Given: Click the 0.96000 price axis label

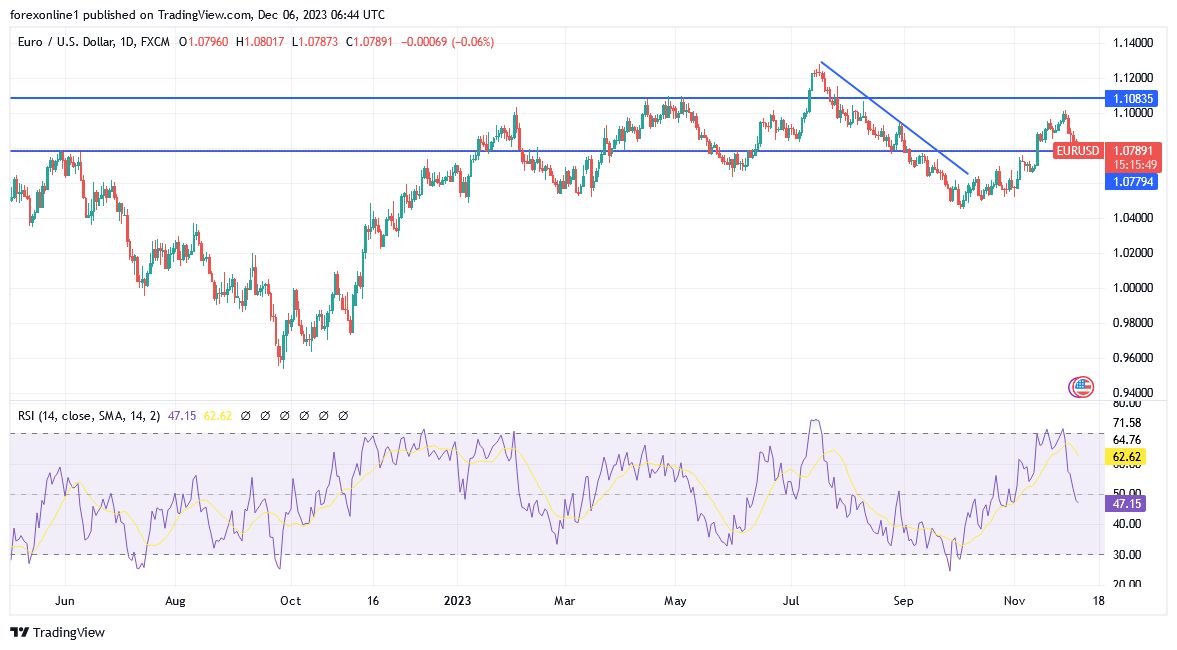Looking at the screenshot, I should click(x=1133, y=357).
